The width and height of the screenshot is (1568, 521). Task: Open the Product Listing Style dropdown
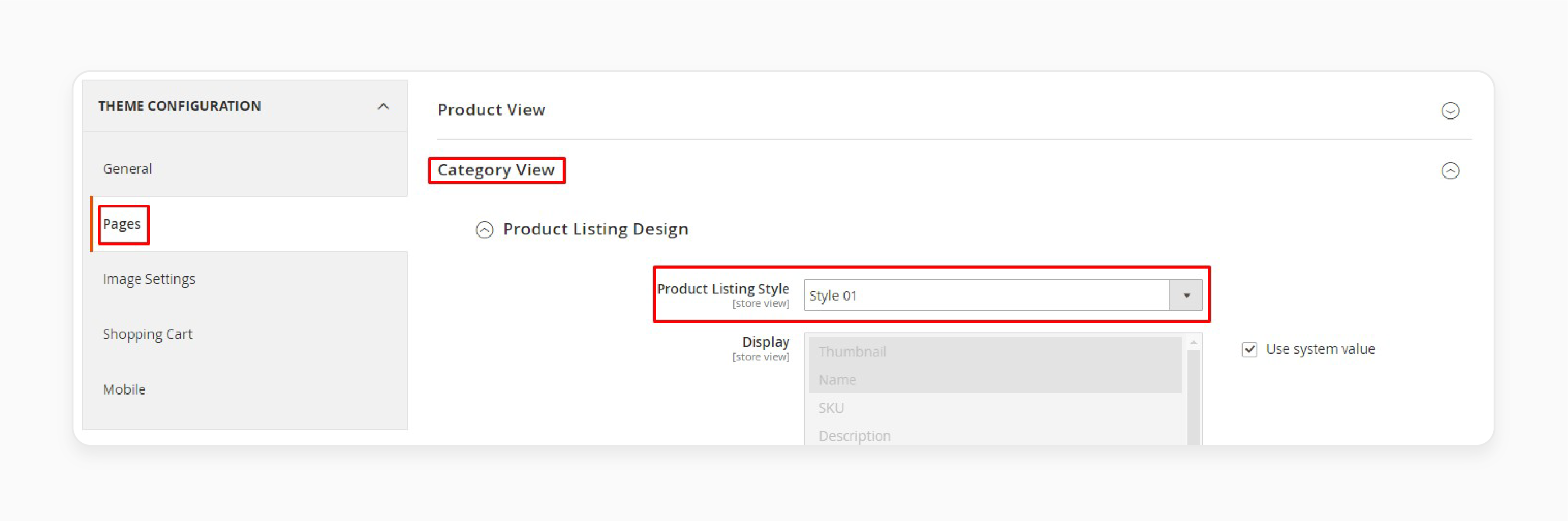point(1002,295)
